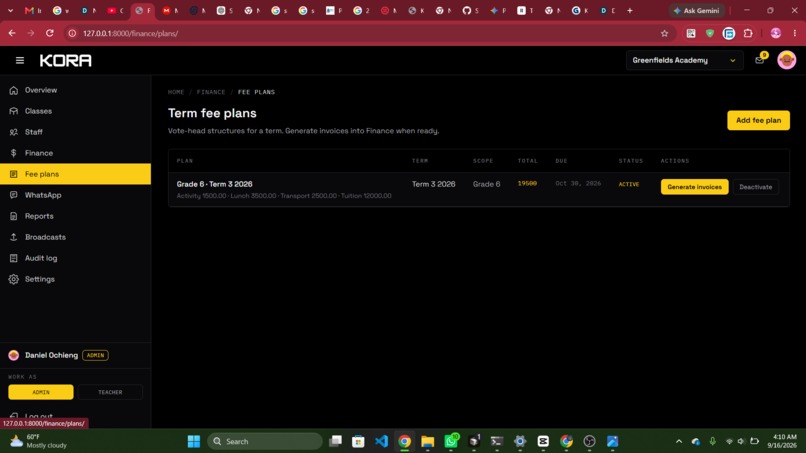Image resolution: width=806 pixels, height=453 pixels.
Task: Open VS Code from taskbar
Action: tap(381, 441)
